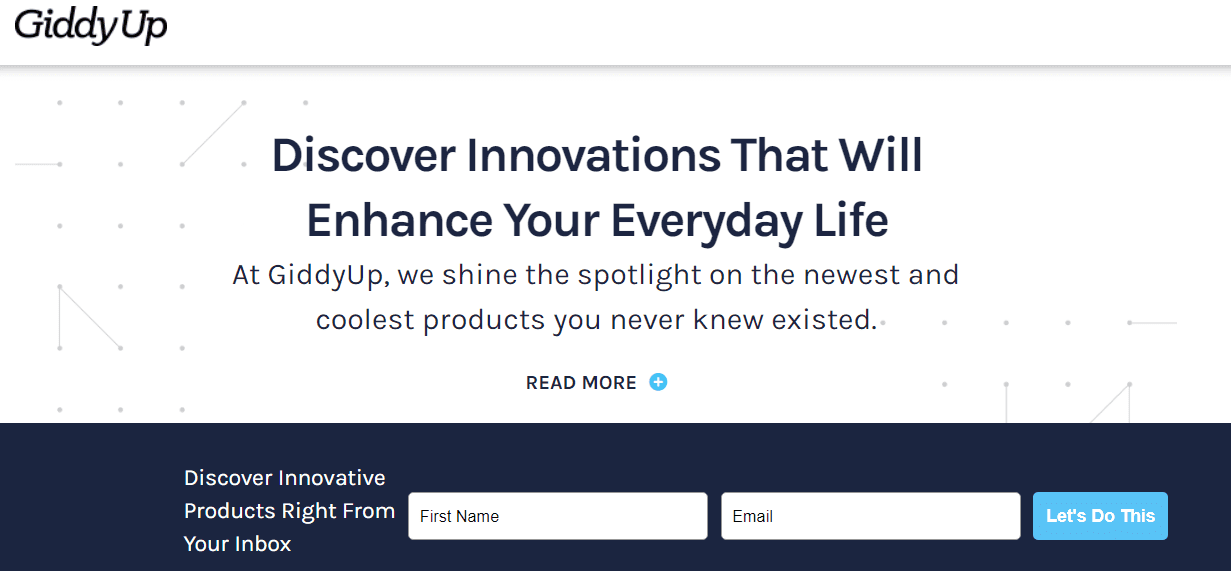Screen dimensions: 1231x571
Task: Click the headline line 'Enhance Your Everyday Life'
Action: 597,220
